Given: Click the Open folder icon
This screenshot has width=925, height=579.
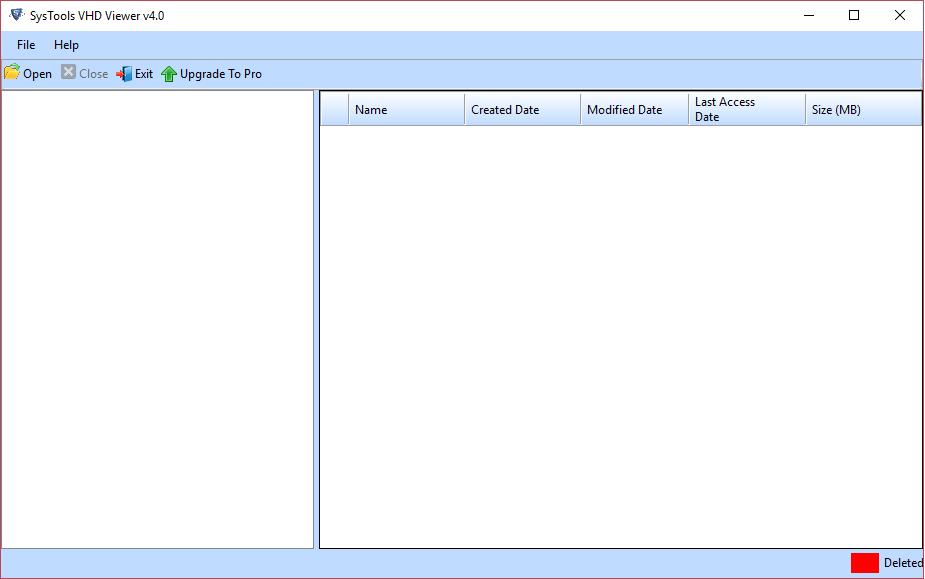Looking at the screenshot, I should pyautogui.click(x=12, y=73).
